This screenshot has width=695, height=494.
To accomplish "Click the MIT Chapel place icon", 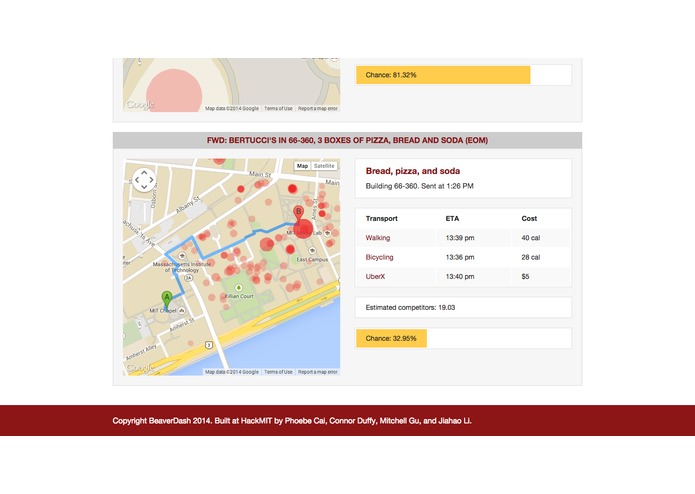I will click(x=182, y=311).
